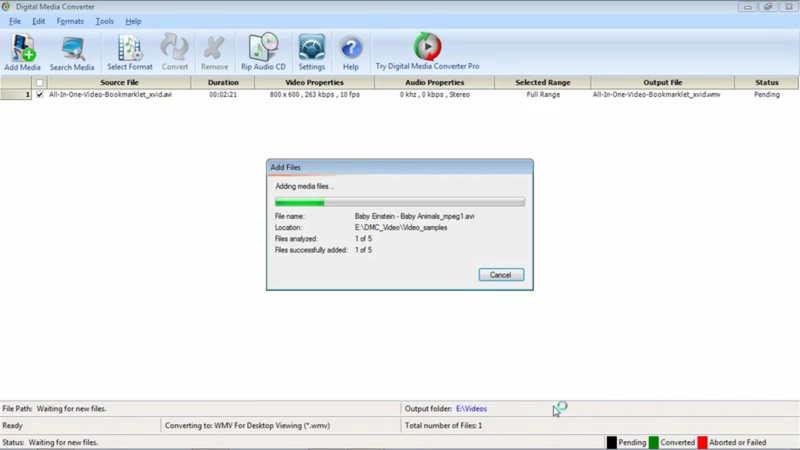Click File Path: Waiting for new files text
The width and height of the screenshot is (800, 450).
pos(55,409)
